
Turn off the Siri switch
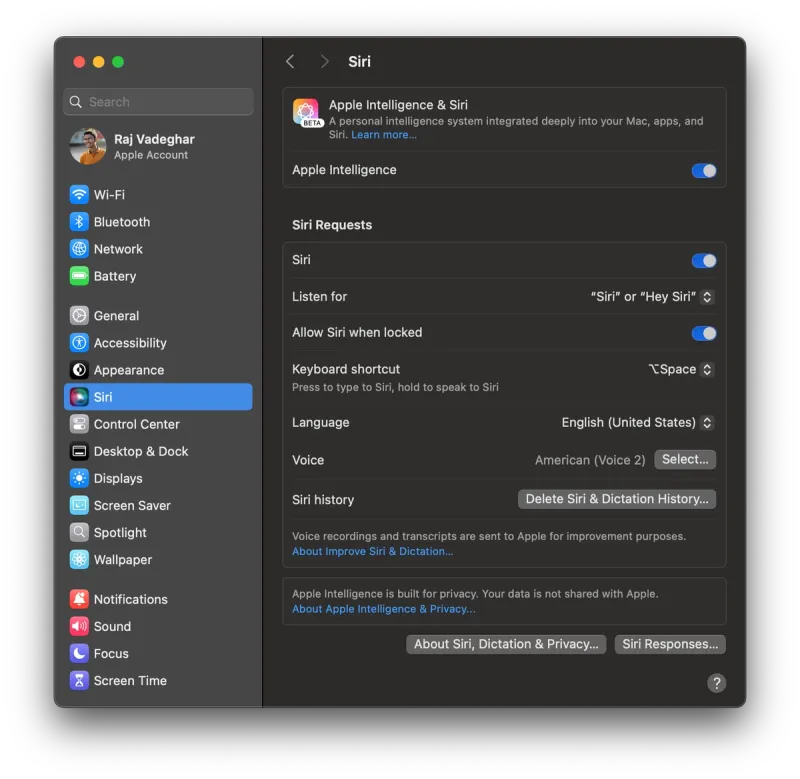(x=704, y=261)
